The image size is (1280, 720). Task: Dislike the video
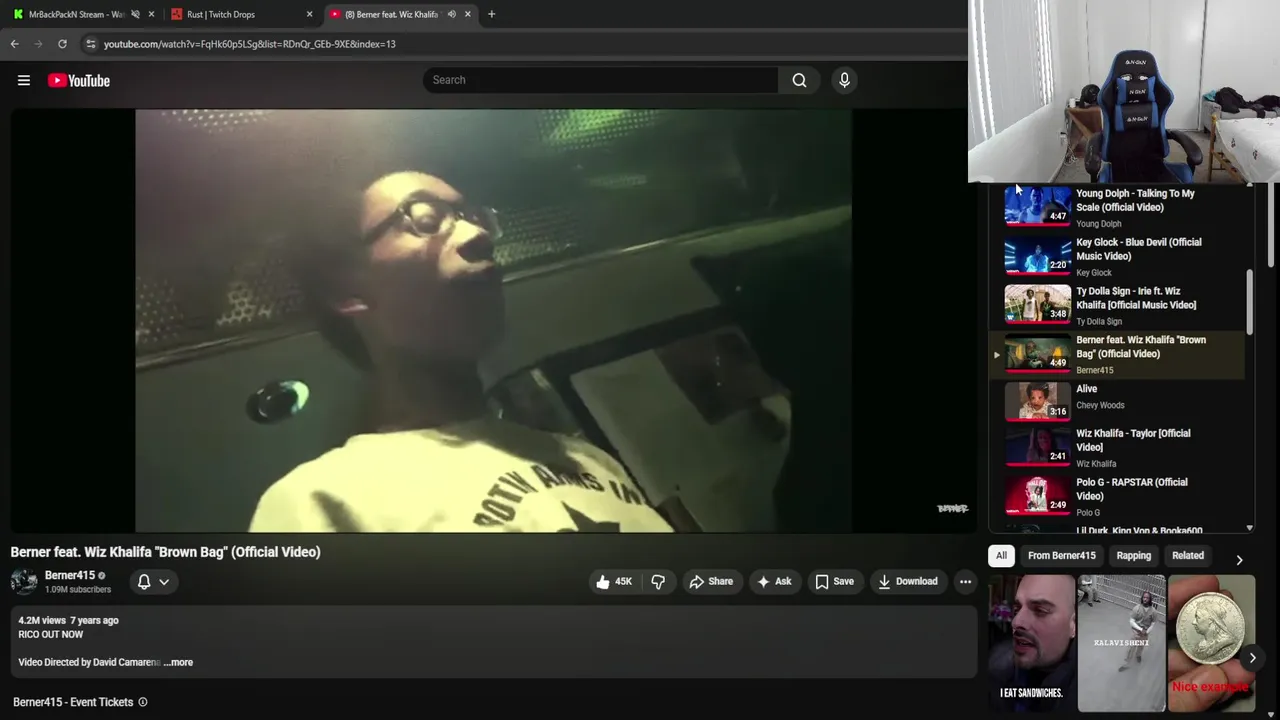click(658, 581)
